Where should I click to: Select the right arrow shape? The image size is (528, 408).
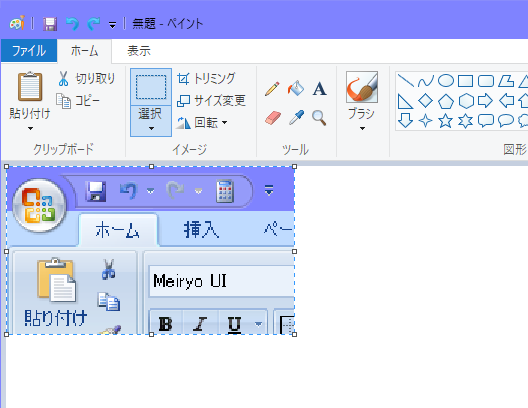[x=486, y=101]
